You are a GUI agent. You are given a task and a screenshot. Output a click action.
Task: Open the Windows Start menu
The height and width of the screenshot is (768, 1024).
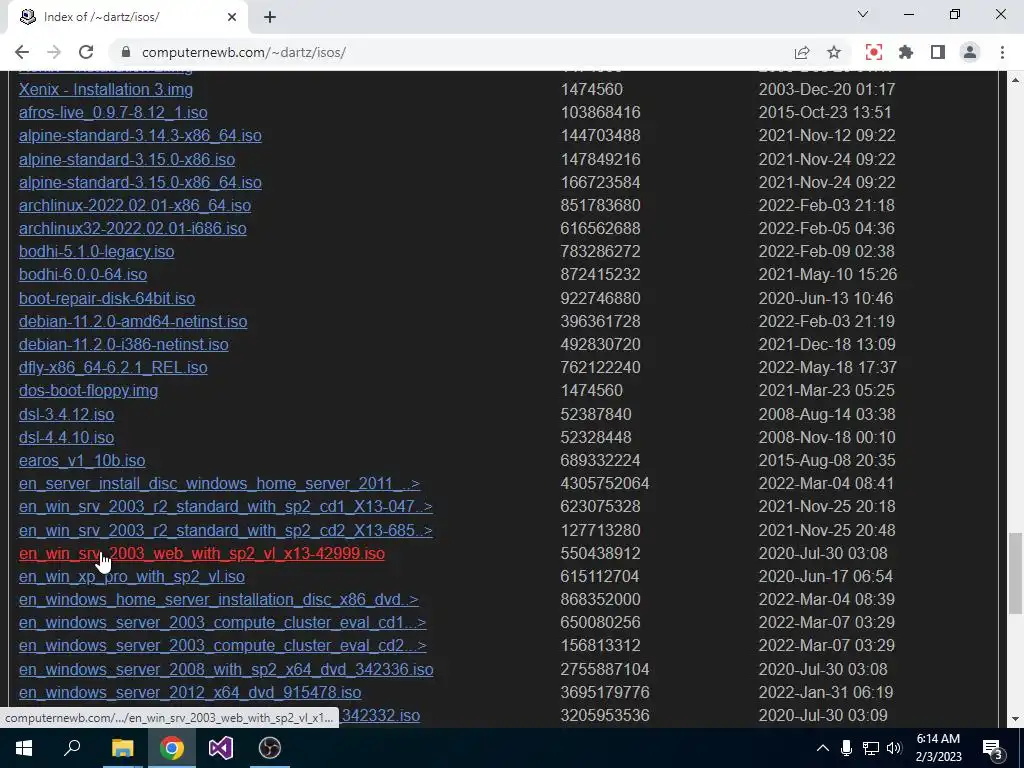point(24,748)
